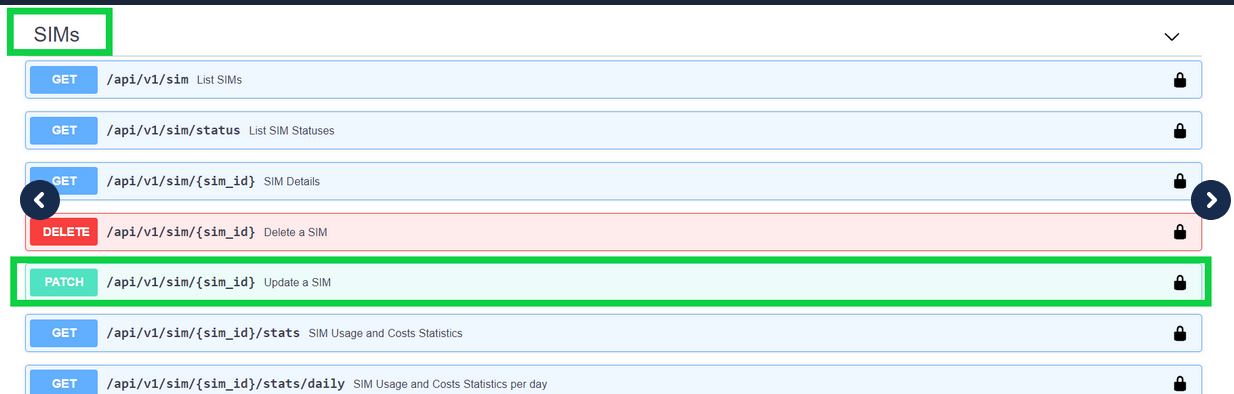Click the lock icon on Delete a SIM row
The image size is (1234, 394).
click(1179, 231)
